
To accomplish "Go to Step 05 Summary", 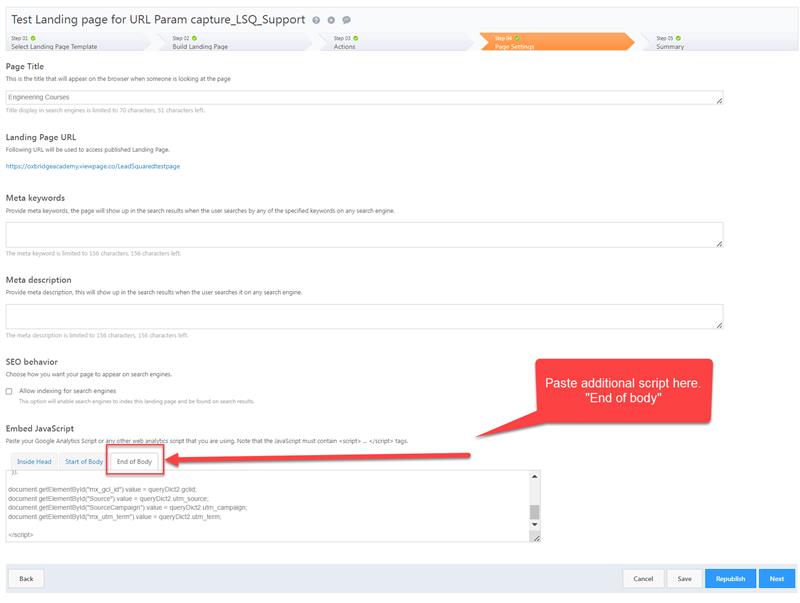I will [x=719, y=42].
